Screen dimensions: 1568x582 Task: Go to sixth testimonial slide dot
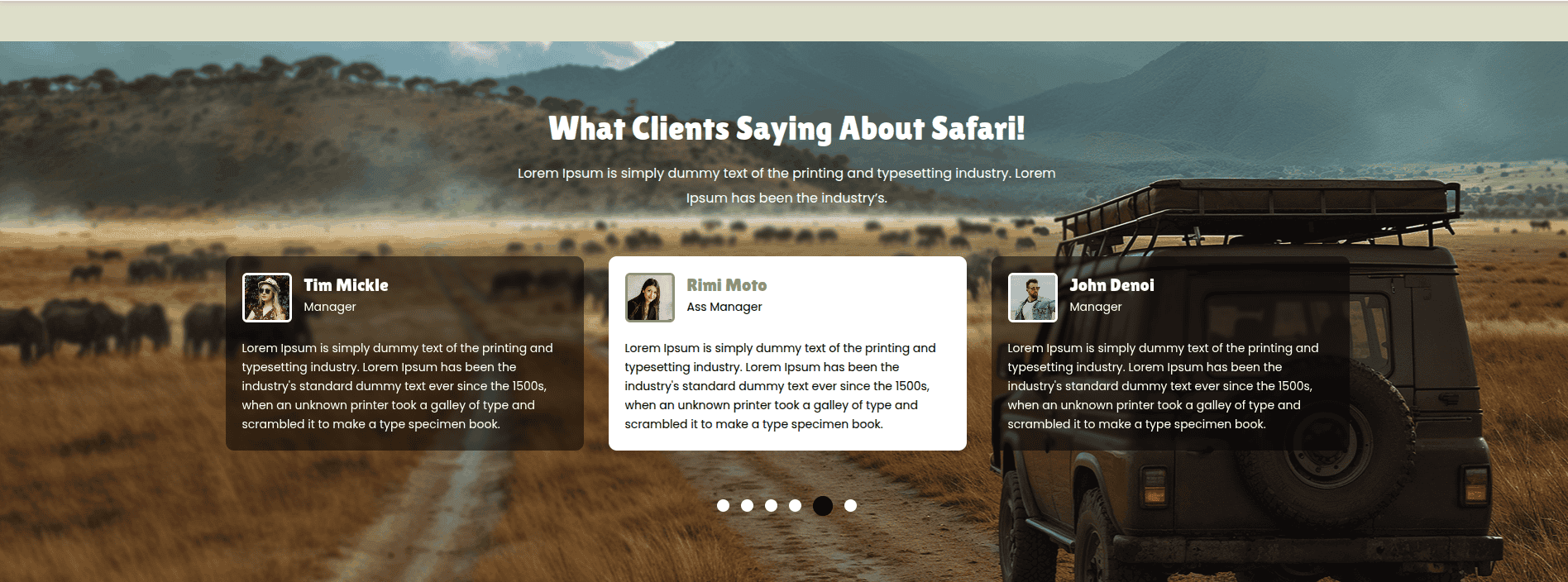point(850,505)
